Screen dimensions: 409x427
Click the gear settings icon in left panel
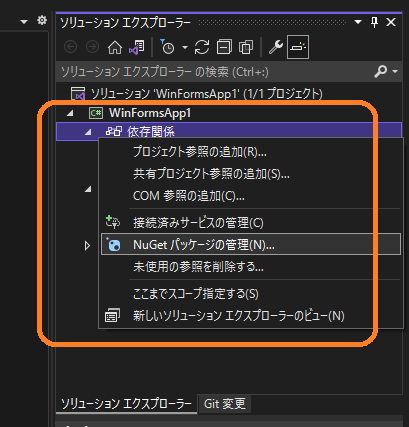pos(42,21)
